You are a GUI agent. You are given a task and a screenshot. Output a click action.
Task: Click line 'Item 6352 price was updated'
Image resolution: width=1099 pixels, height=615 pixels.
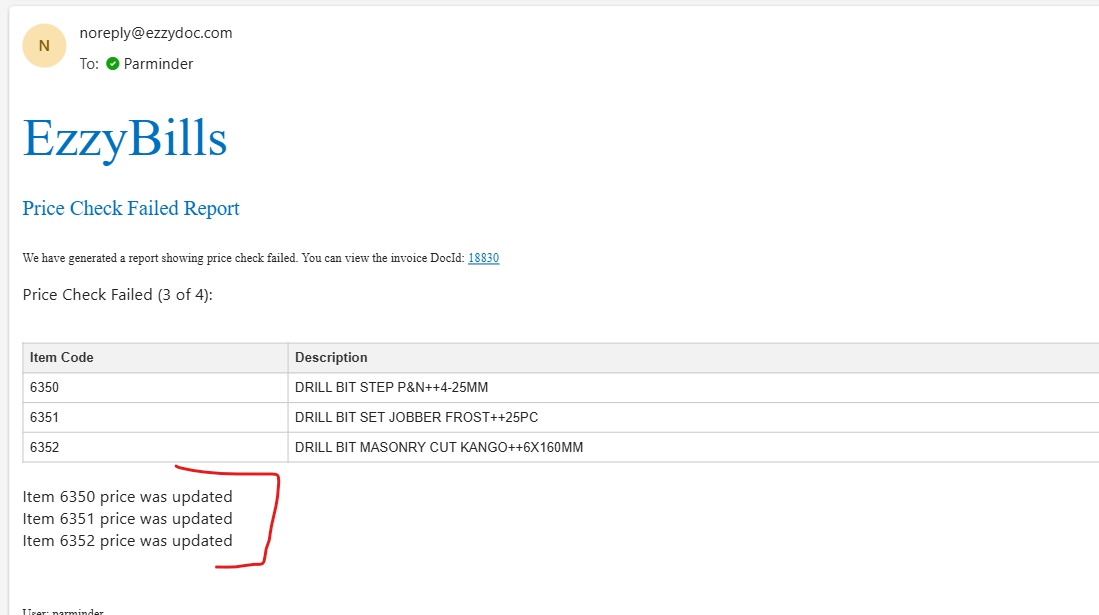click(x=128, y=541)
